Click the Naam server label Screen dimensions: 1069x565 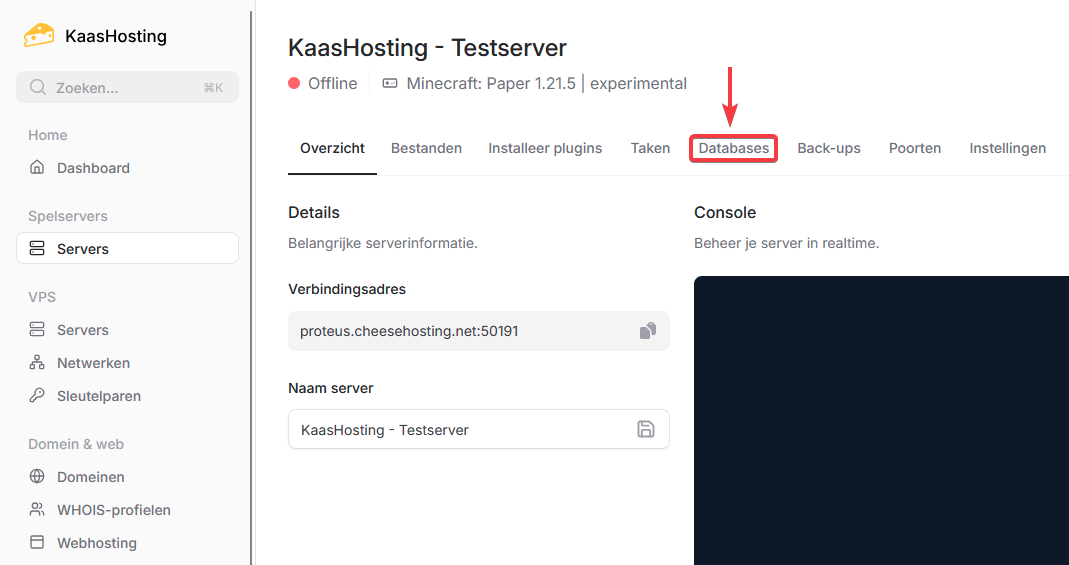(331, 388)
